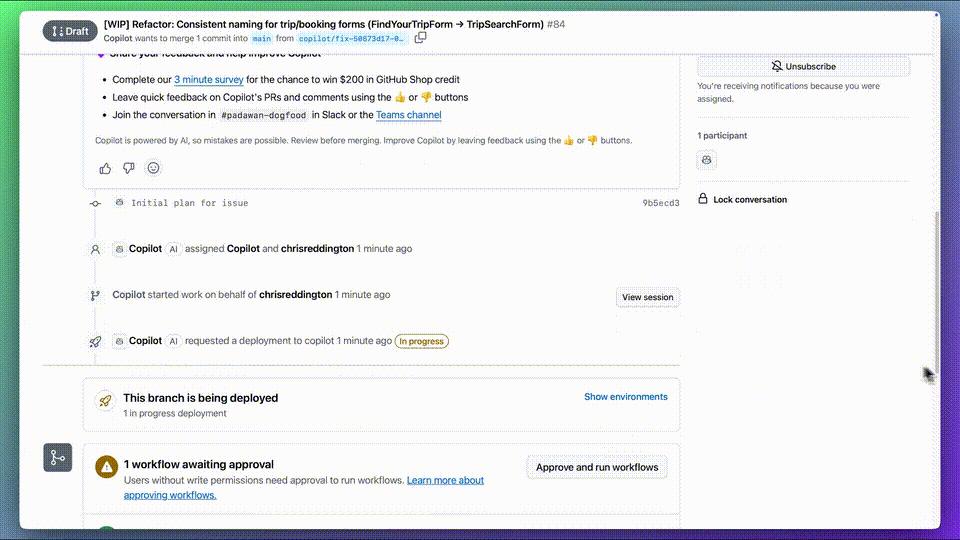Unsubscribe from pull request notifications

click(x=803, y=66)
